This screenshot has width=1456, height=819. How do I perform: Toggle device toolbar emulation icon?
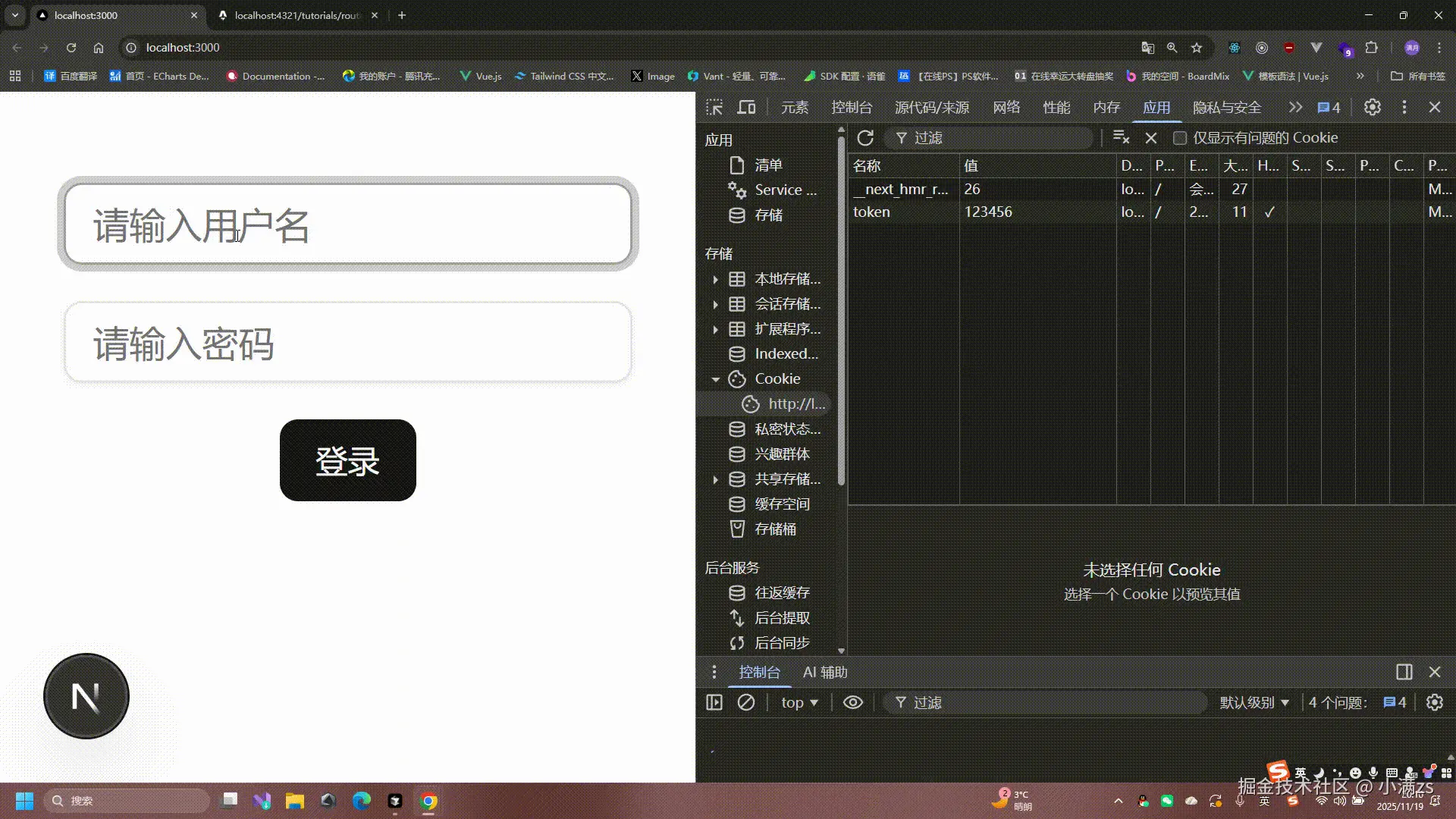(x=747, y=107)
